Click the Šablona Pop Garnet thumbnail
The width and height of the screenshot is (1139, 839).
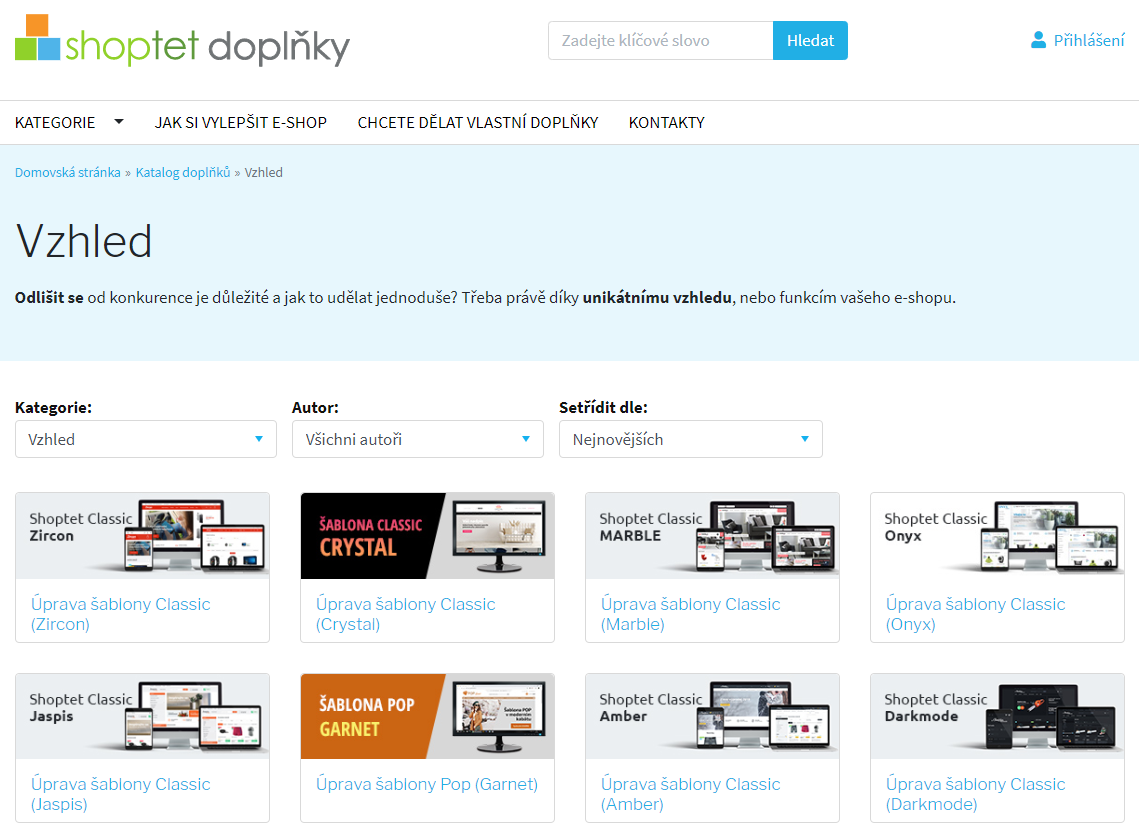tap(427, 716)
